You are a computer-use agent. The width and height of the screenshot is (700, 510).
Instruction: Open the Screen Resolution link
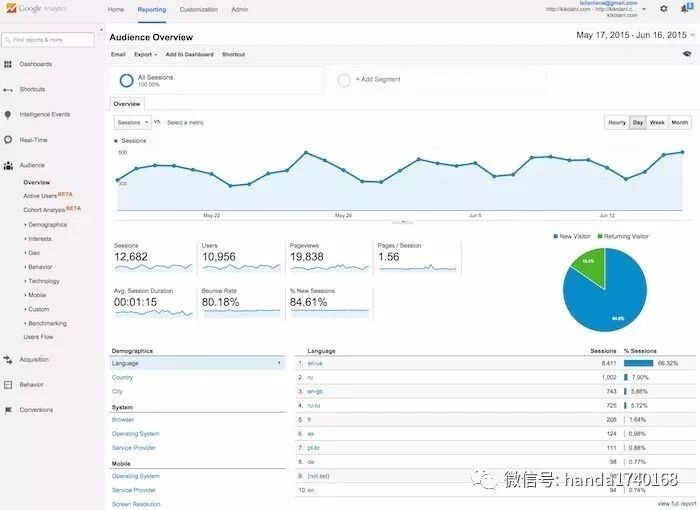pyautogui.click(x=136, y=504)
